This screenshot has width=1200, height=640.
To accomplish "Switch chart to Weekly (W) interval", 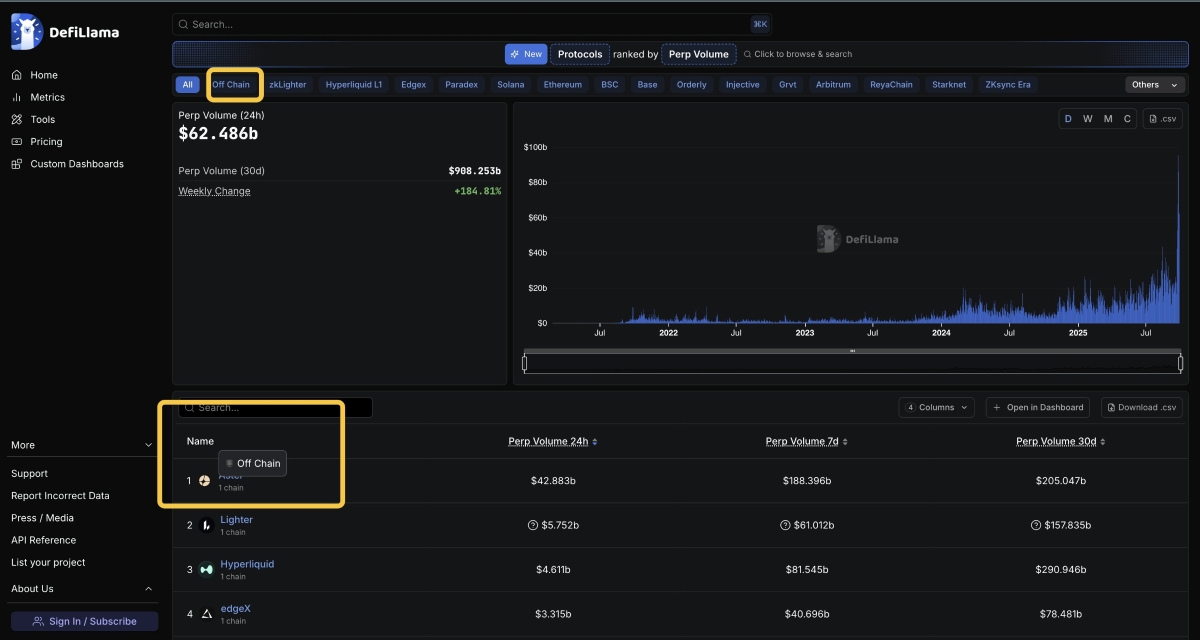I will pos(1088,119).
